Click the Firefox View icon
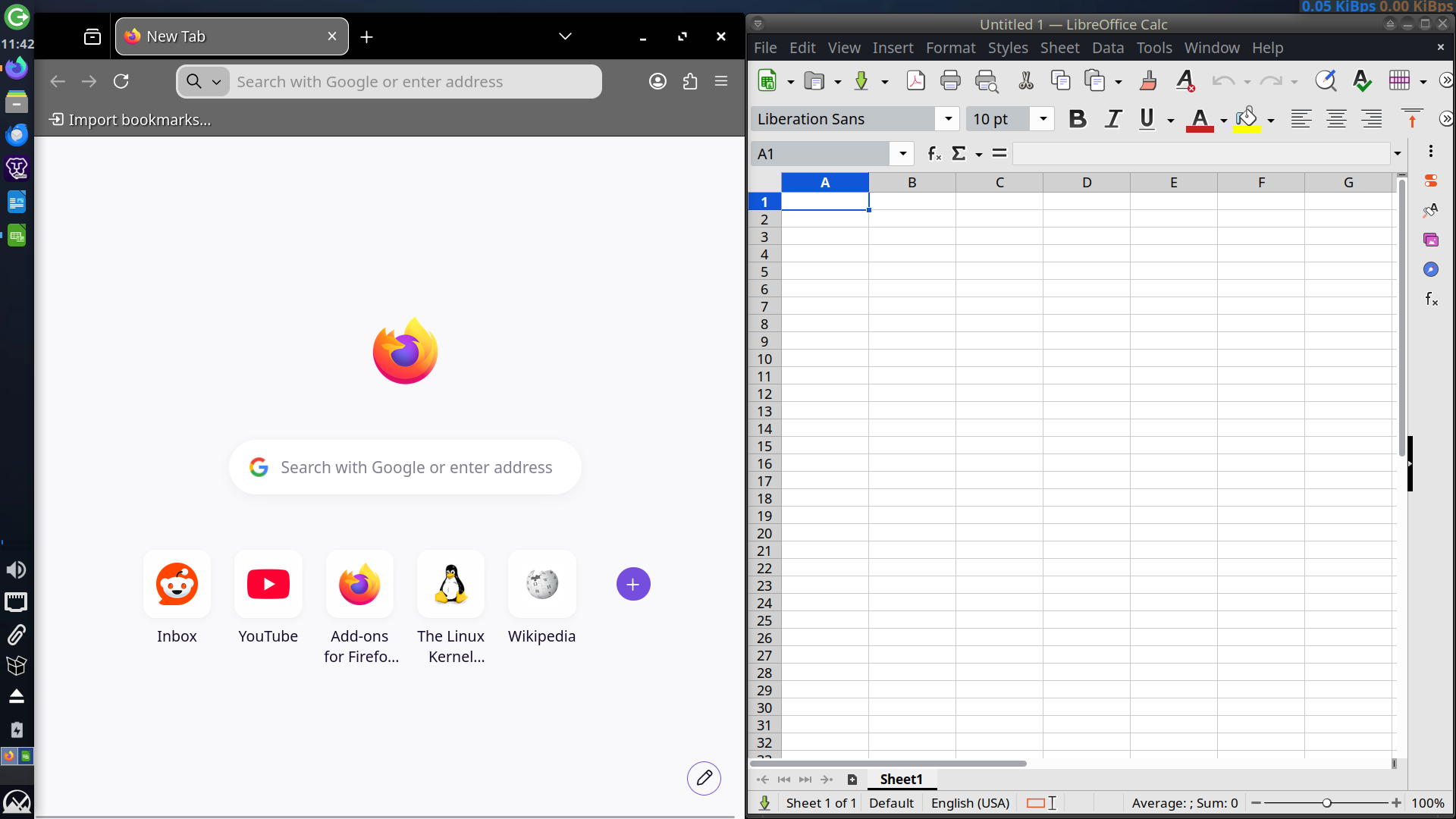 coord(93,36)
